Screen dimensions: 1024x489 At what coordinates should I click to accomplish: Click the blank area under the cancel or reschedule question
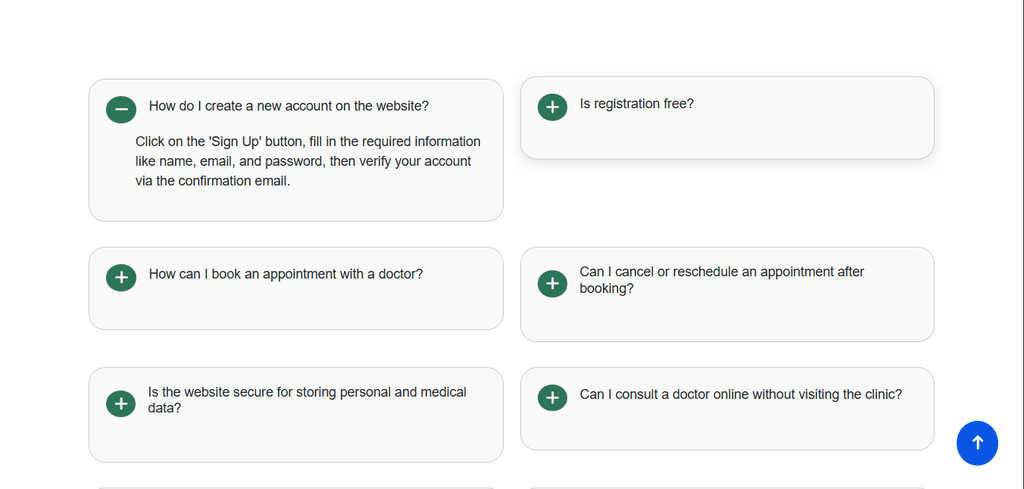click(x=727, y=320)
